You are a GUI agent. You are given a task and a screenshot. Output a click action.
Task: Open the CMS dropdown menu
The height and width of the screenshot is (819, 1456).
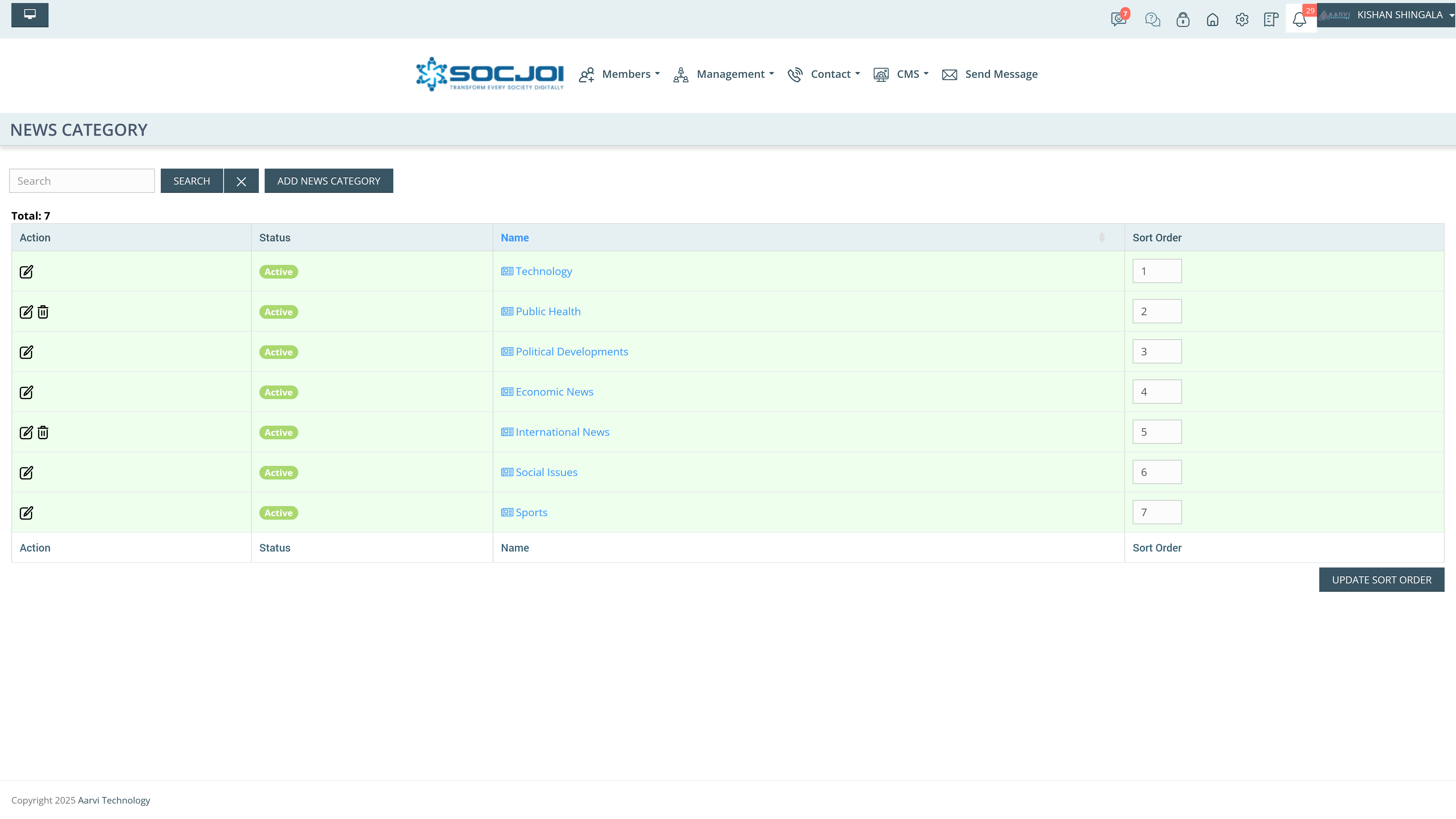pos(901,74)
